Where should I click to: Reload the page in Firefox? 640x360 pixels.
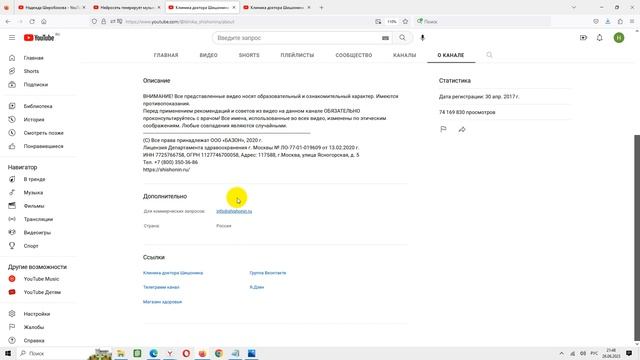click(x=32, y=22)
